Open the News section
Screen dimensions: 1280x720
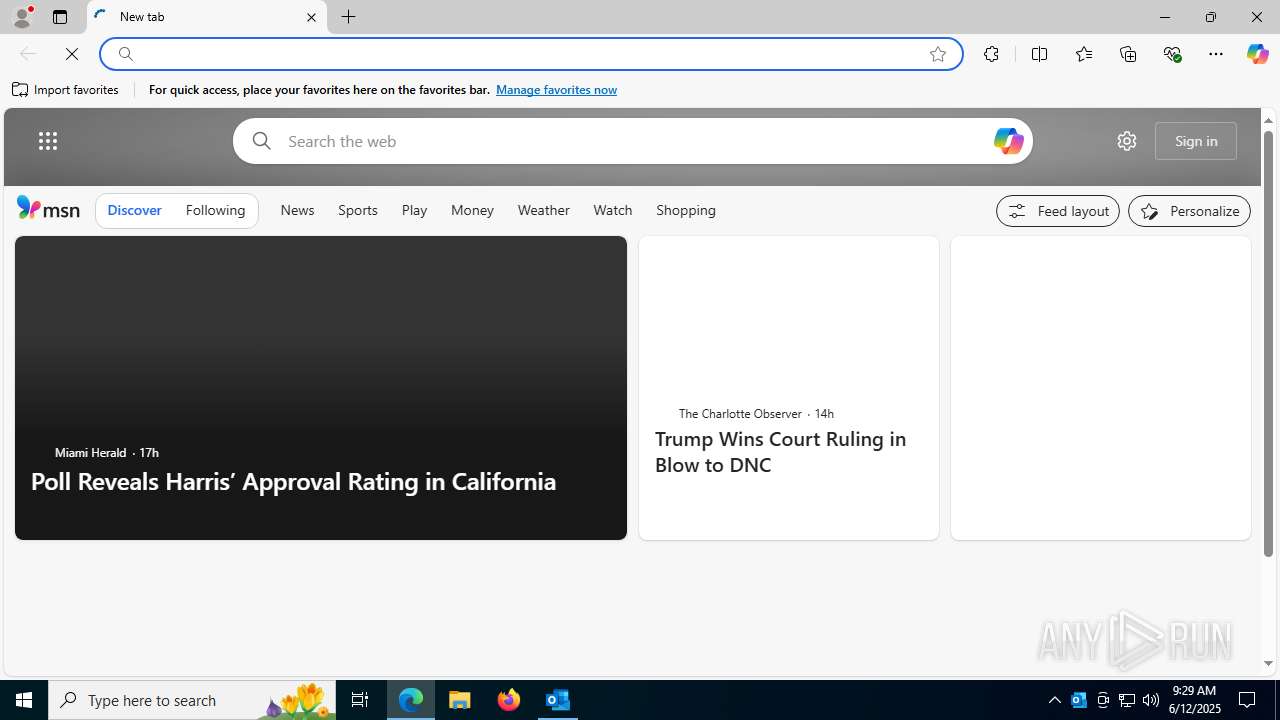point(297,211)
